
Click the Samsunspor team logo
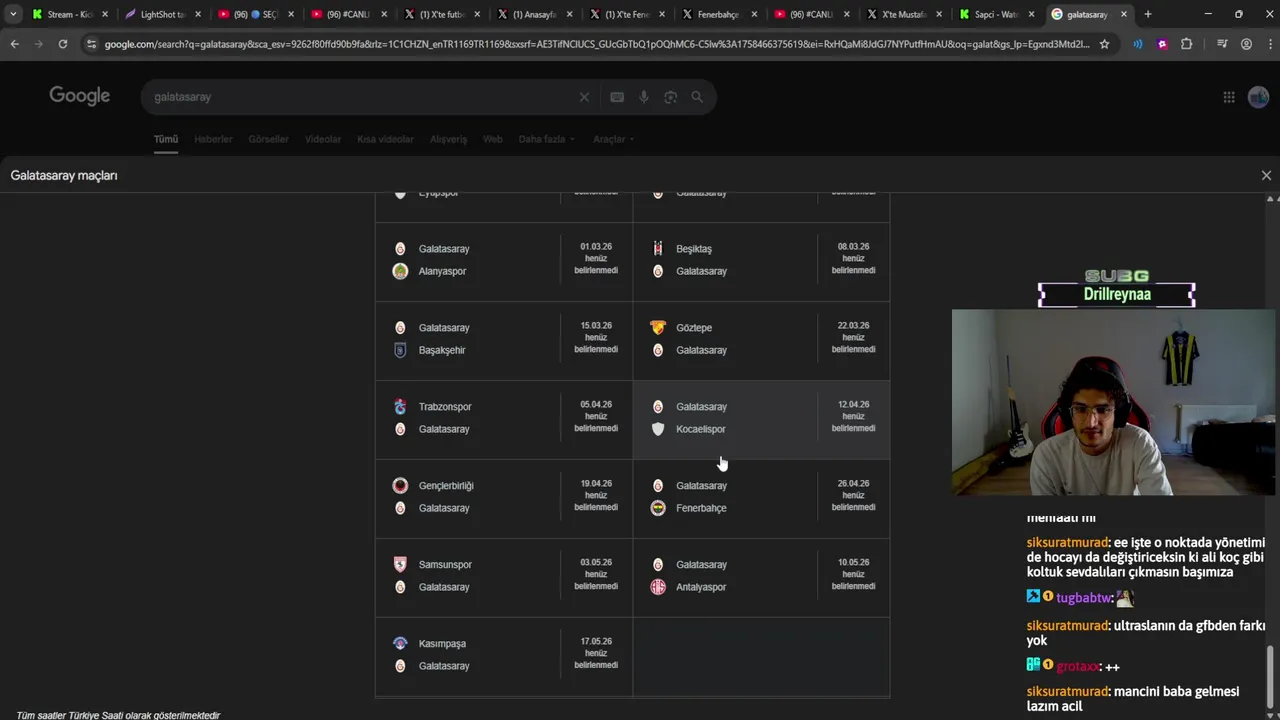(x=400, y=564)
